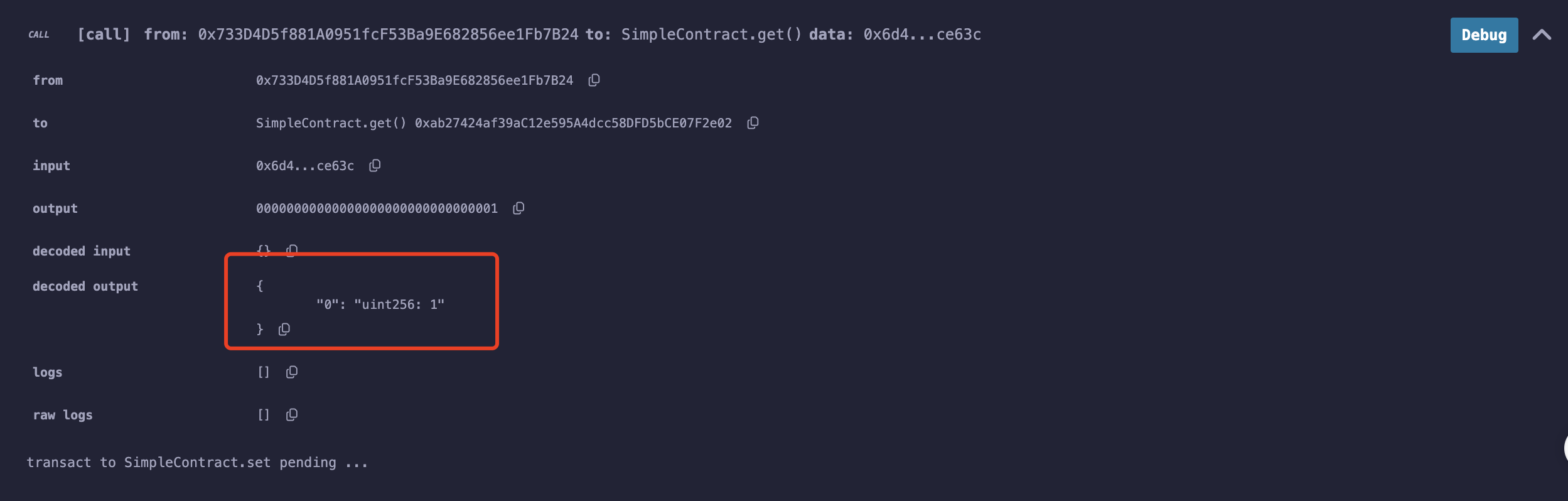
Task: Copy the raw logs array
Action: pos(292,415)
